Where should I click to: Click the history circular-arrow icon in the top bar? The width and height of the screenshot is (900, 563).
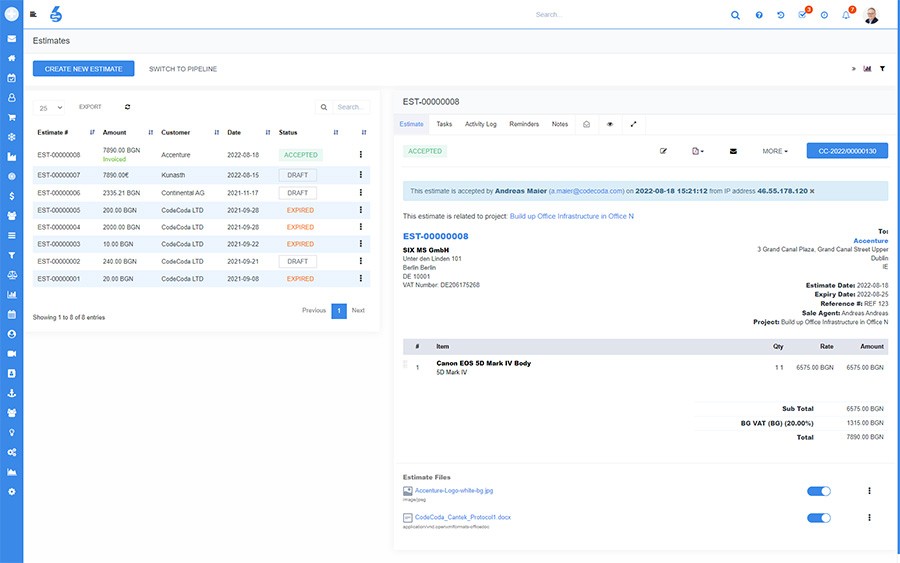point(781,15)
